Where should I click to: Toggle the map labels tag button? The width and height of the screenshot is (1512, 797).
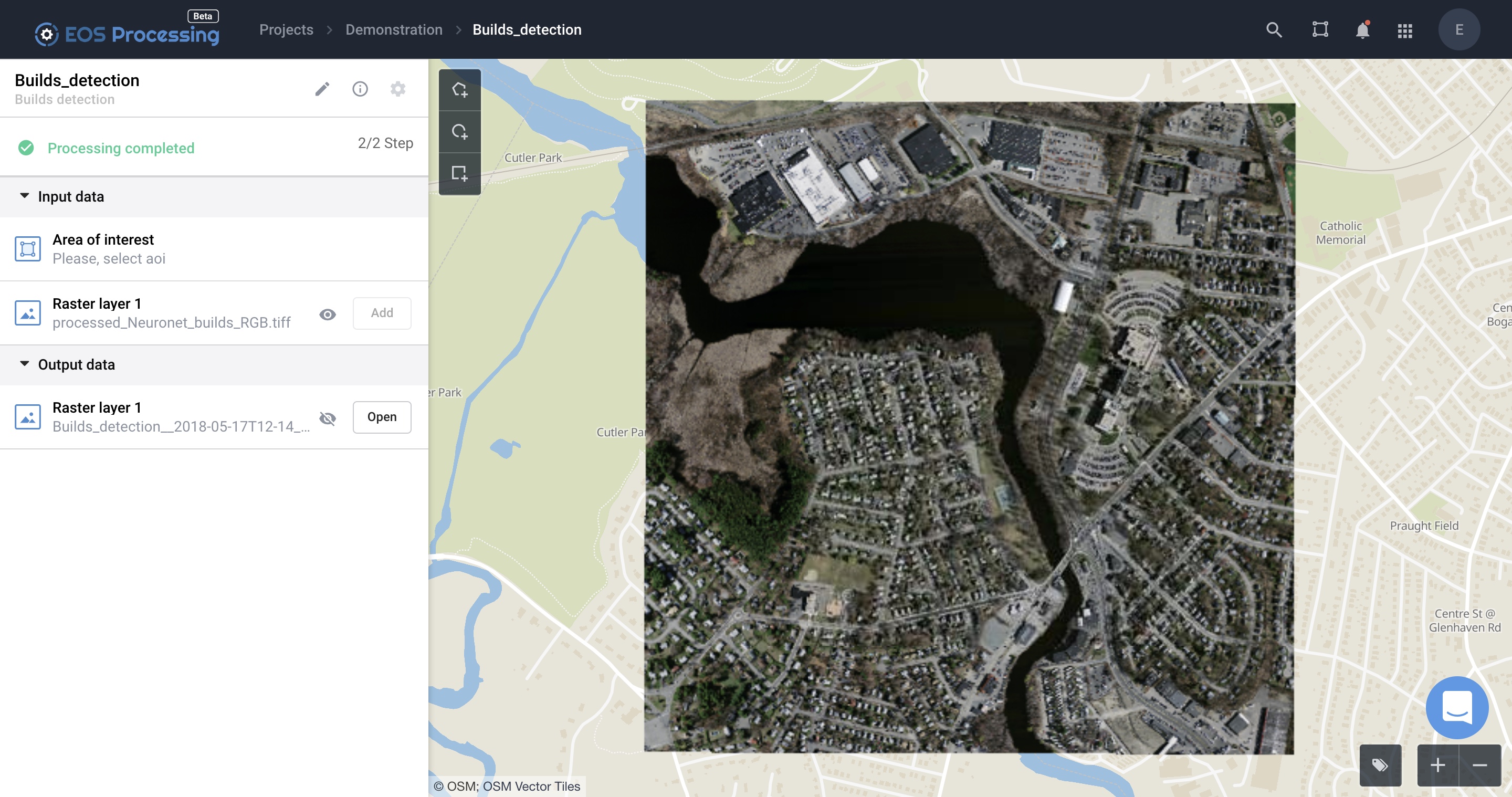coord(1380,765)
